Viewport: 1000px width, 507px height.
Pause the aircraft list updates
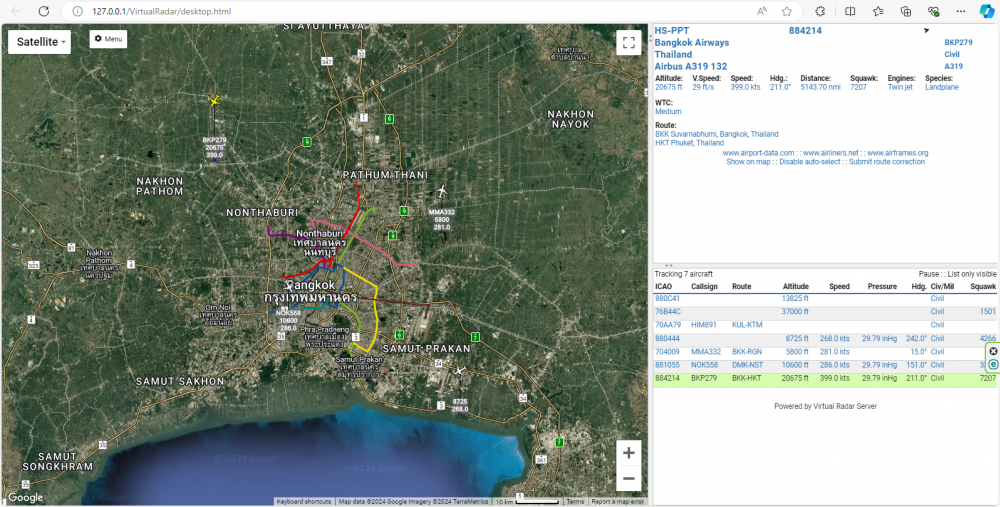pos(930,274)
